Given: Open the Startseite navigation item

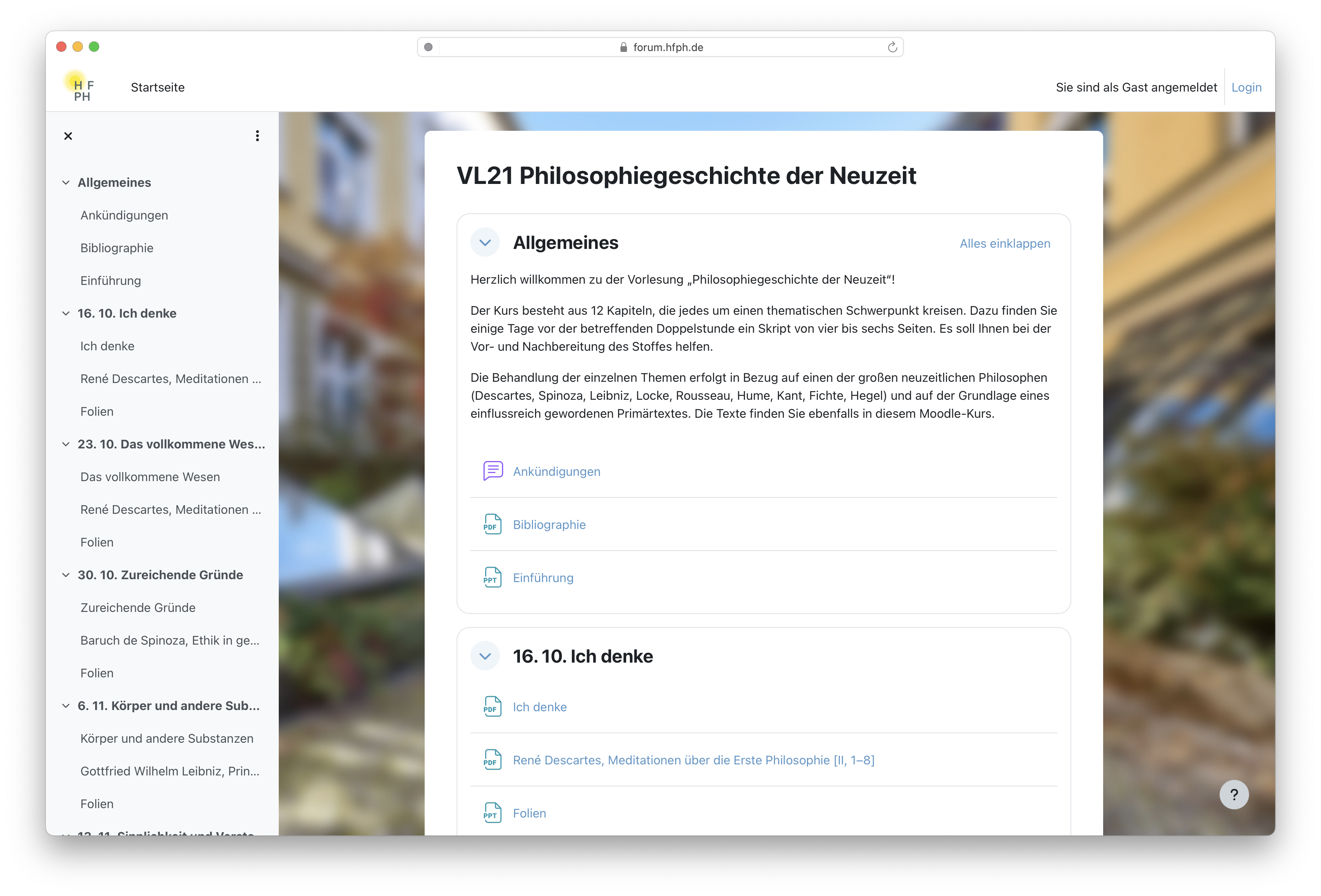Looking at the screenshot, I should coord(157,87).
